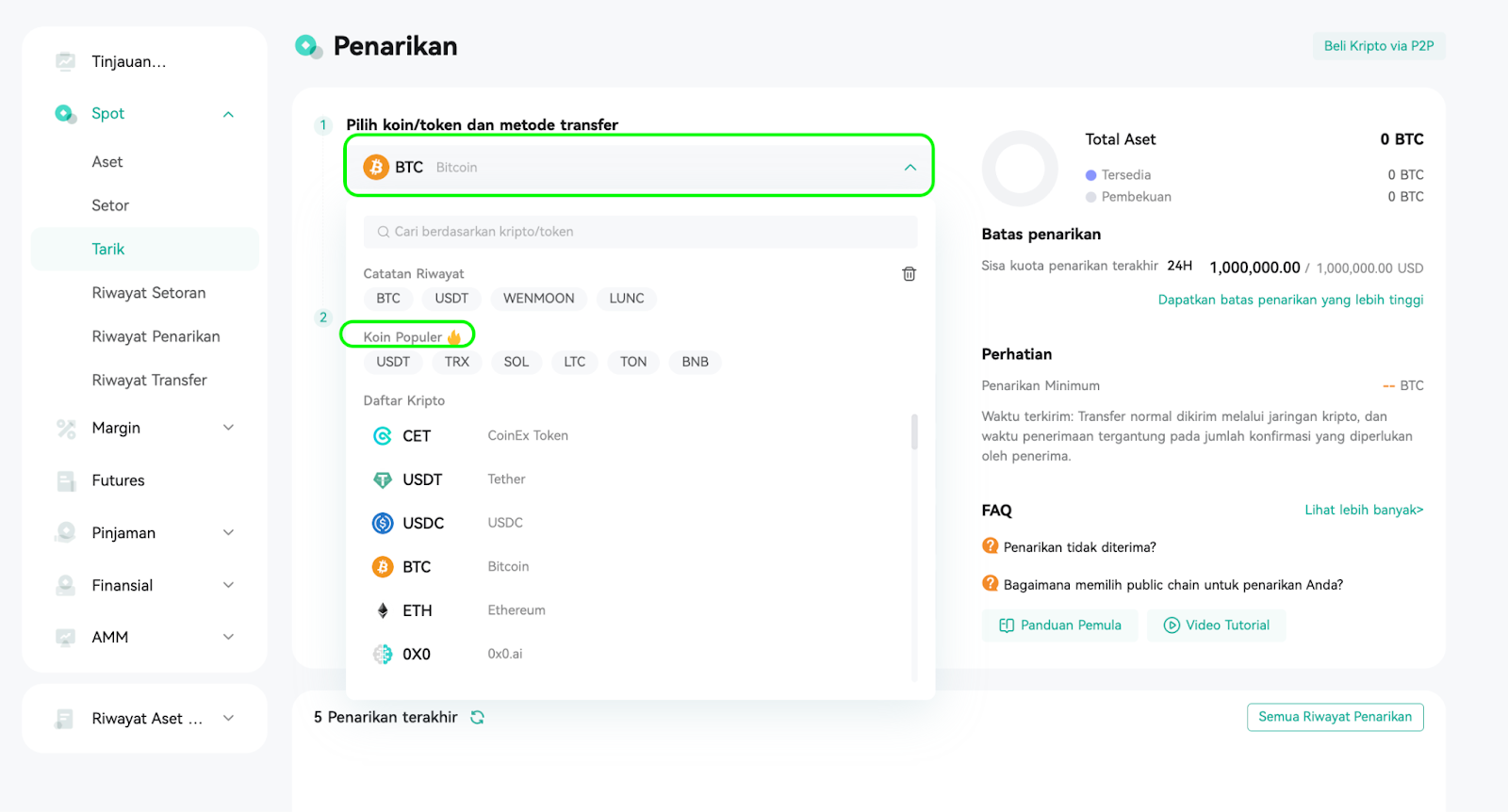Choose TRX from popular coins
Viewport: 1508px width, 812px height.
(x=457, y=362)
